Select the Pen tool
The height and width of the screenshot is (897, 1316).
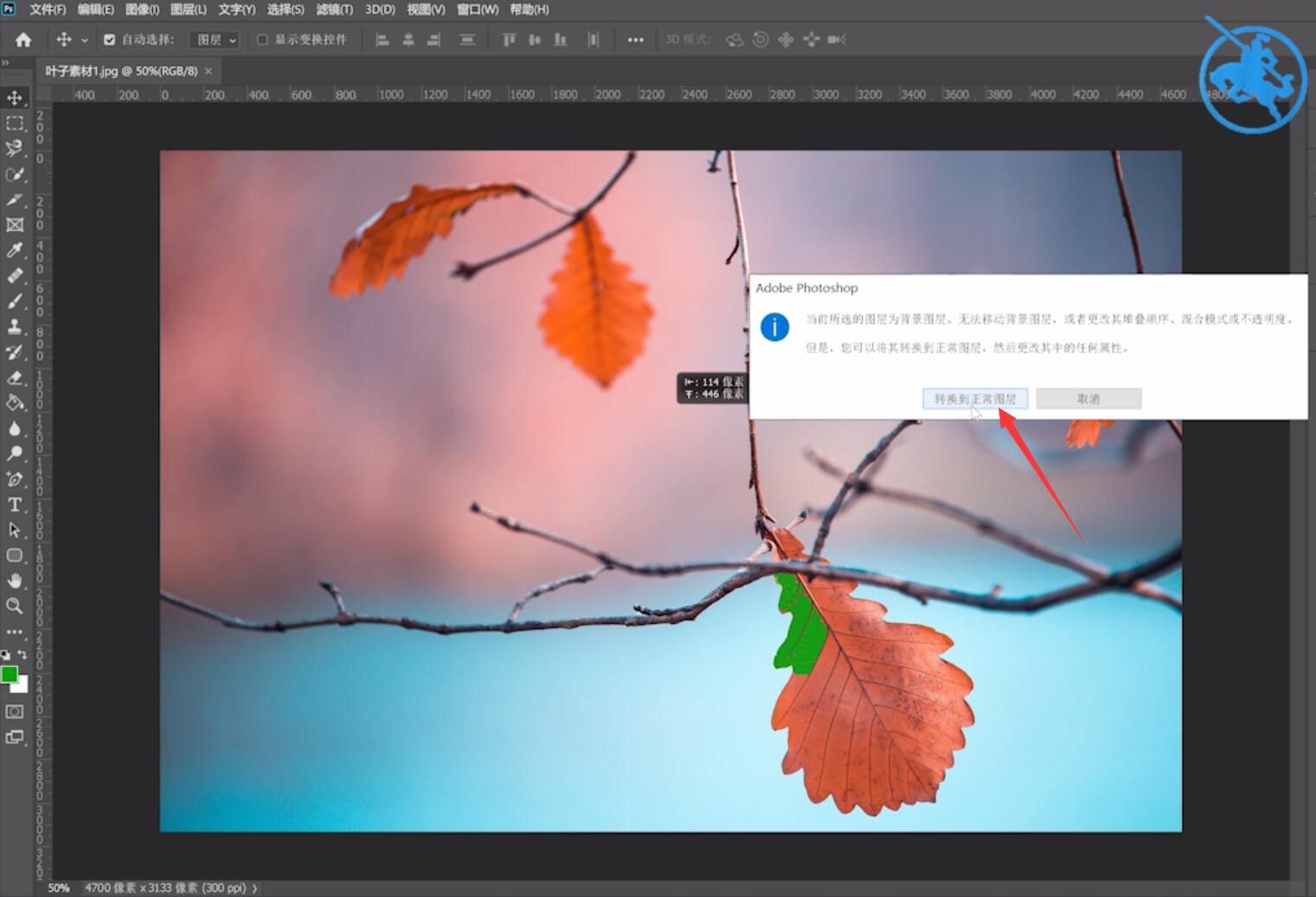(15, 479)
